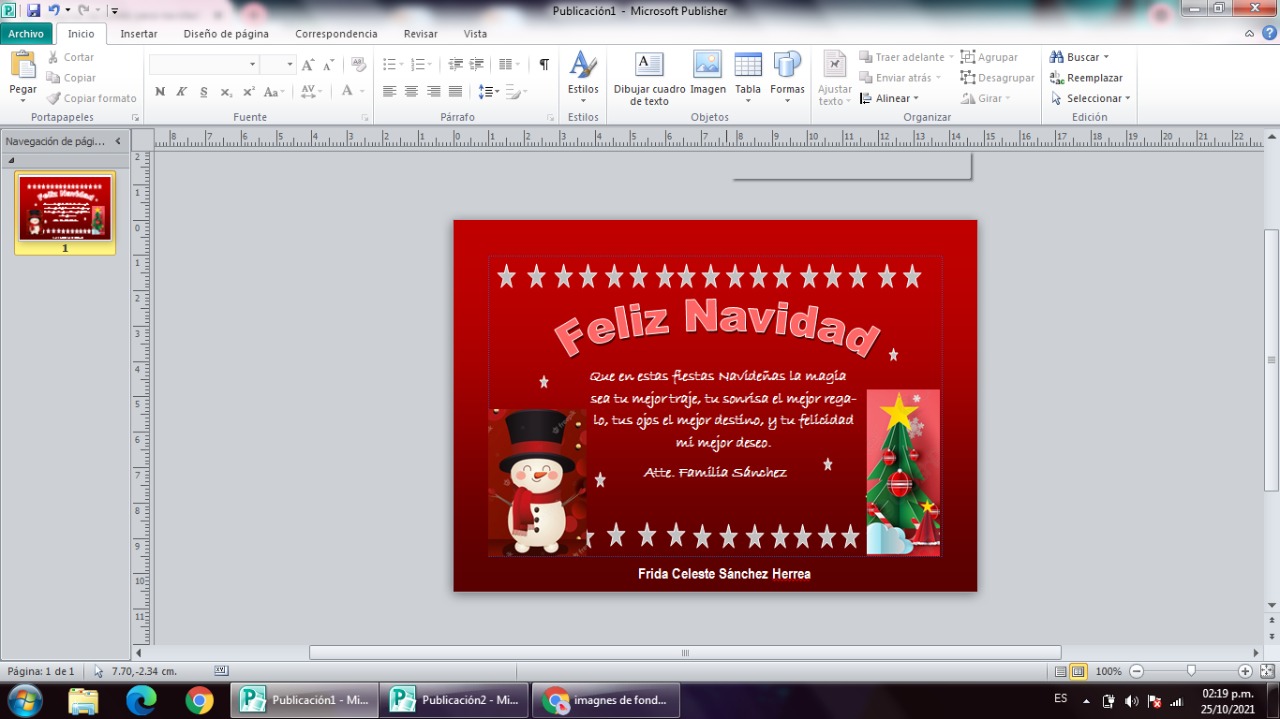Toggle the paragraph marks (¶) button

pyautogui.click(x=544, y=64)
